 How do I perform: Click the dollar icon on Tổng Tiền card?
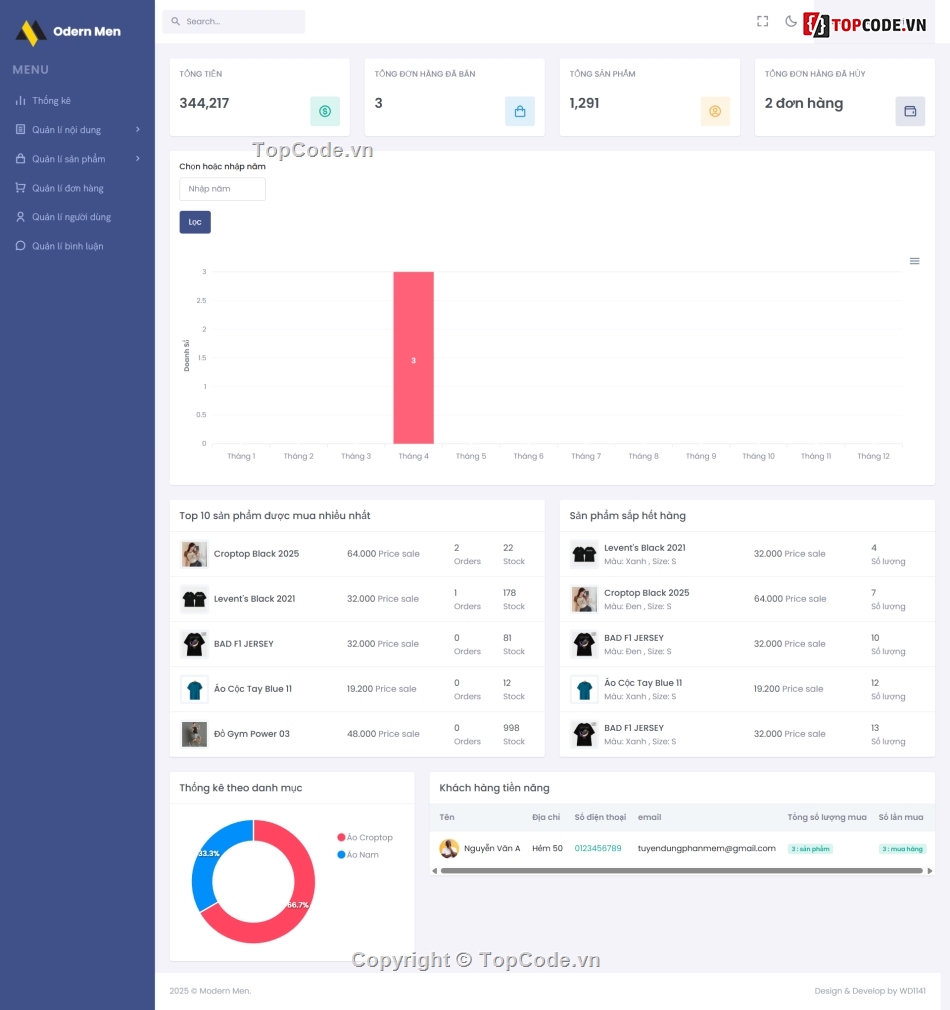(325, 111)
